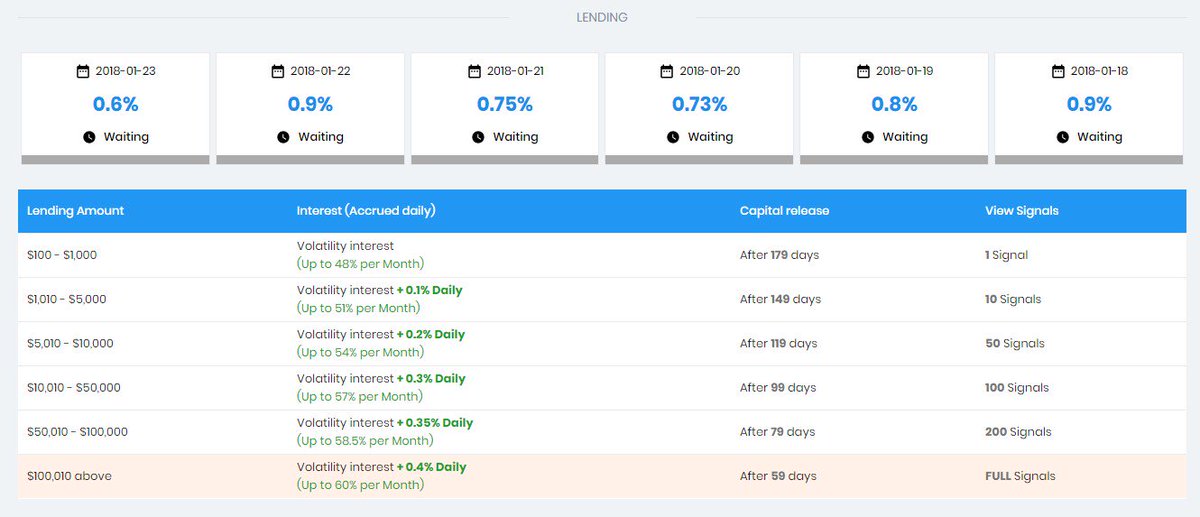Click the $50,010 - $100,000 lending amount
Viewport: 1200px width, 517px height.
coord(77,432)
